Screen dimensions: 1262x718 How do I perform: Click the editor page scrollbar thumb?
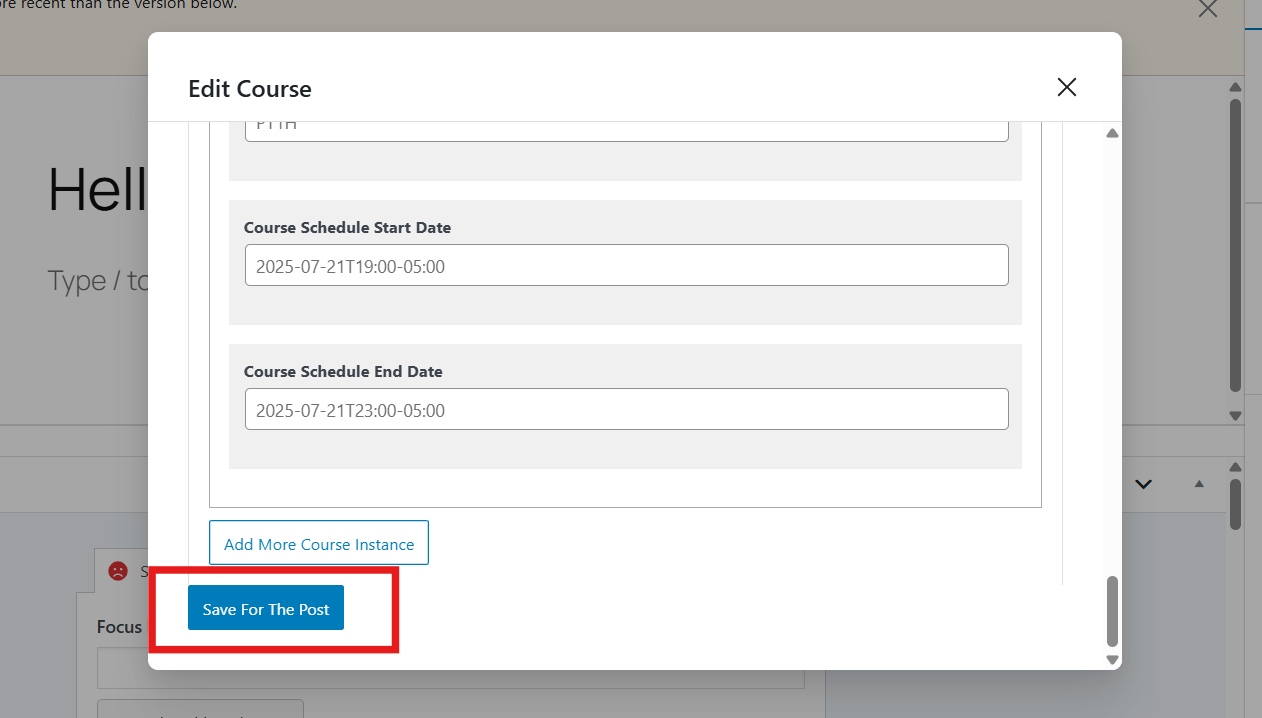coord(1235,245)
